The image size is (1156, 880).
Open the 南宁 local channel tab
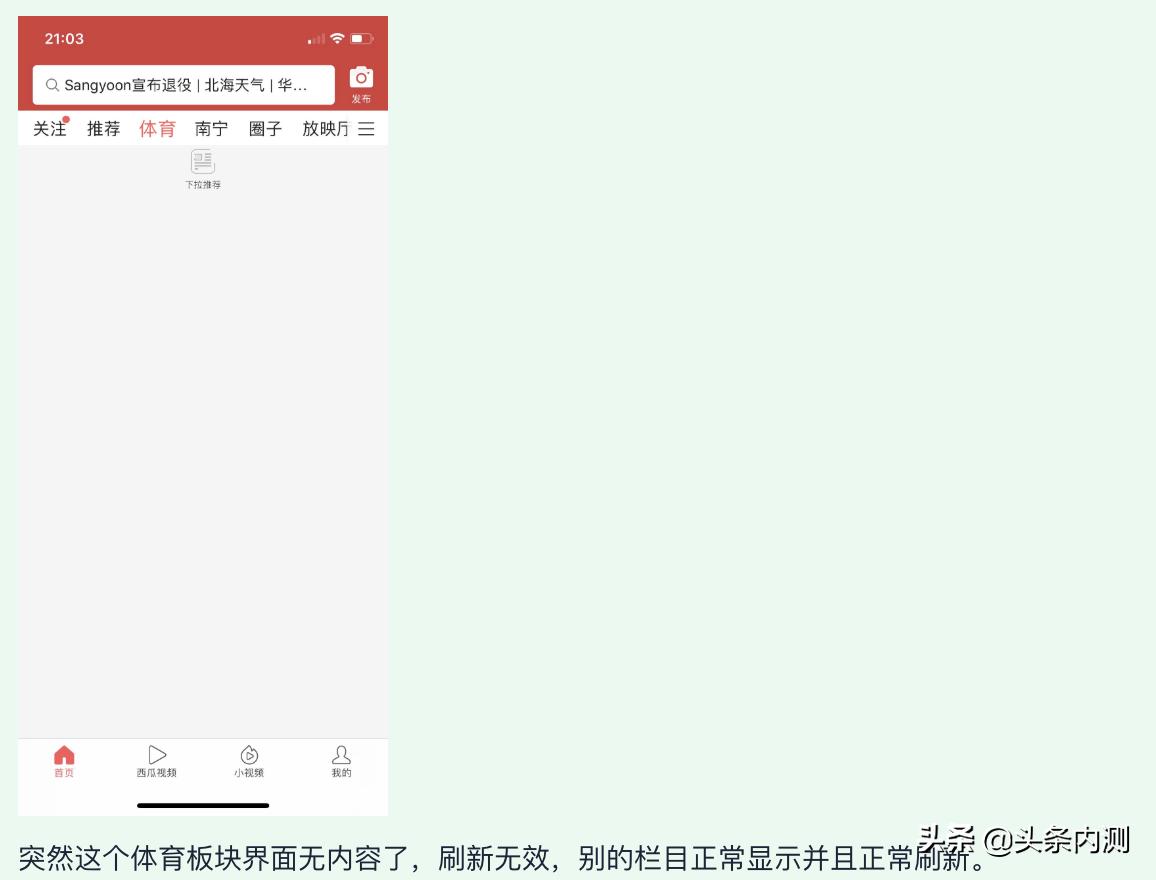click(211, 128)
